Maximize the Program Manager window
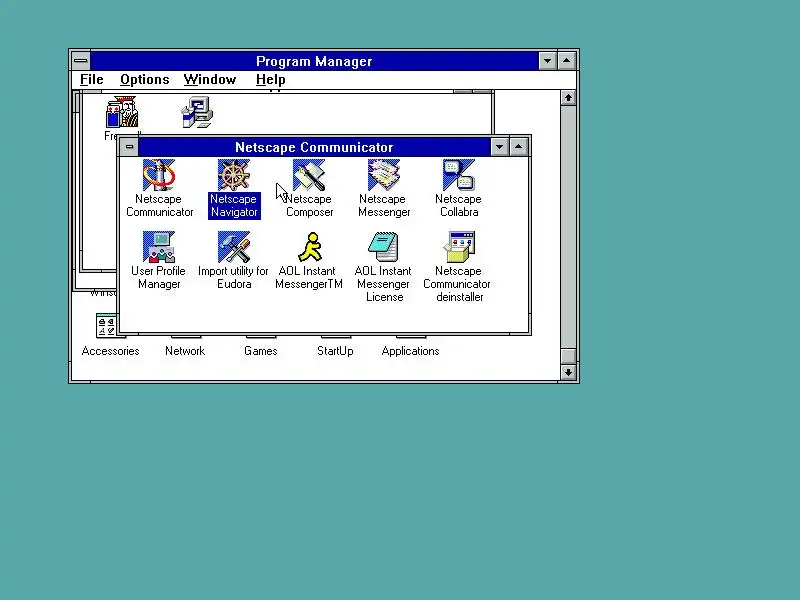 click(x=566, y=61)
